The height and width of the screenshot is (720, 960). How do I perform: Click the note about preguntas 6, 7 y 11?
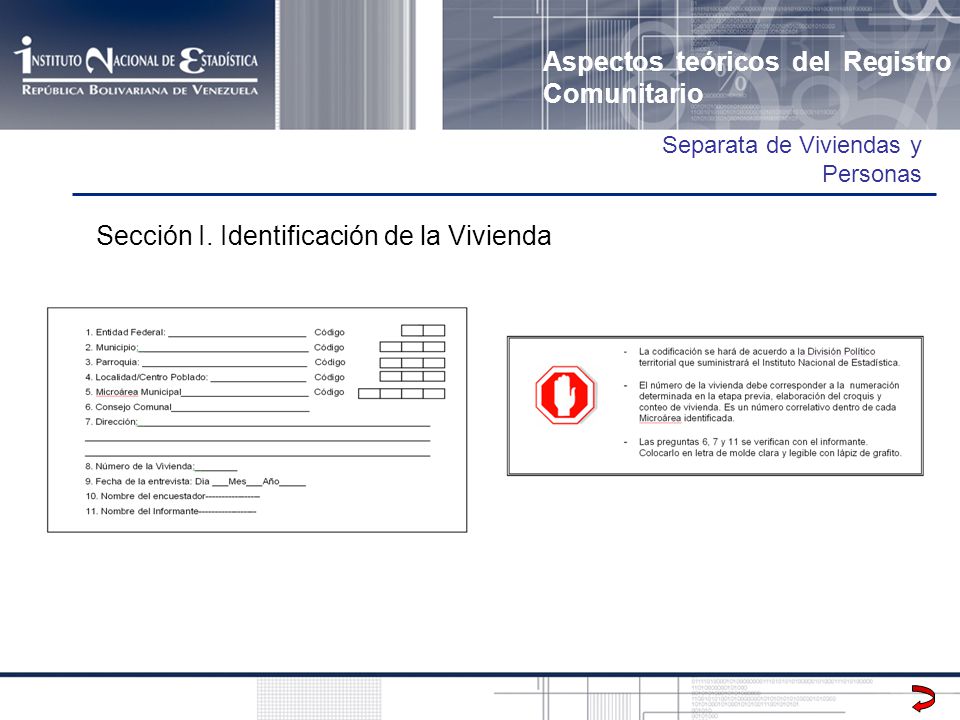pyautogui.click(x=770, y=448)
